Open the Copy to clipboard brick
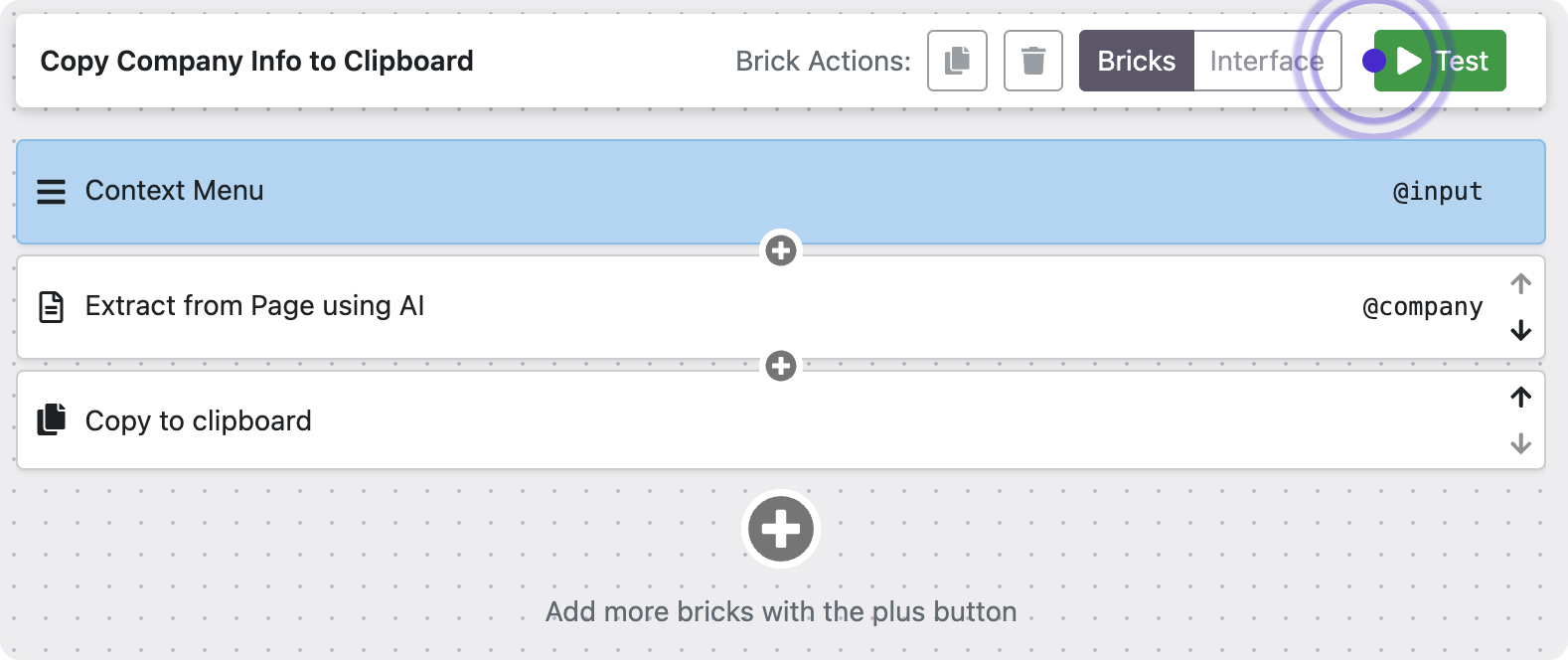Image resolution: width=1568 pixels, height=660 pixels. 696,420
